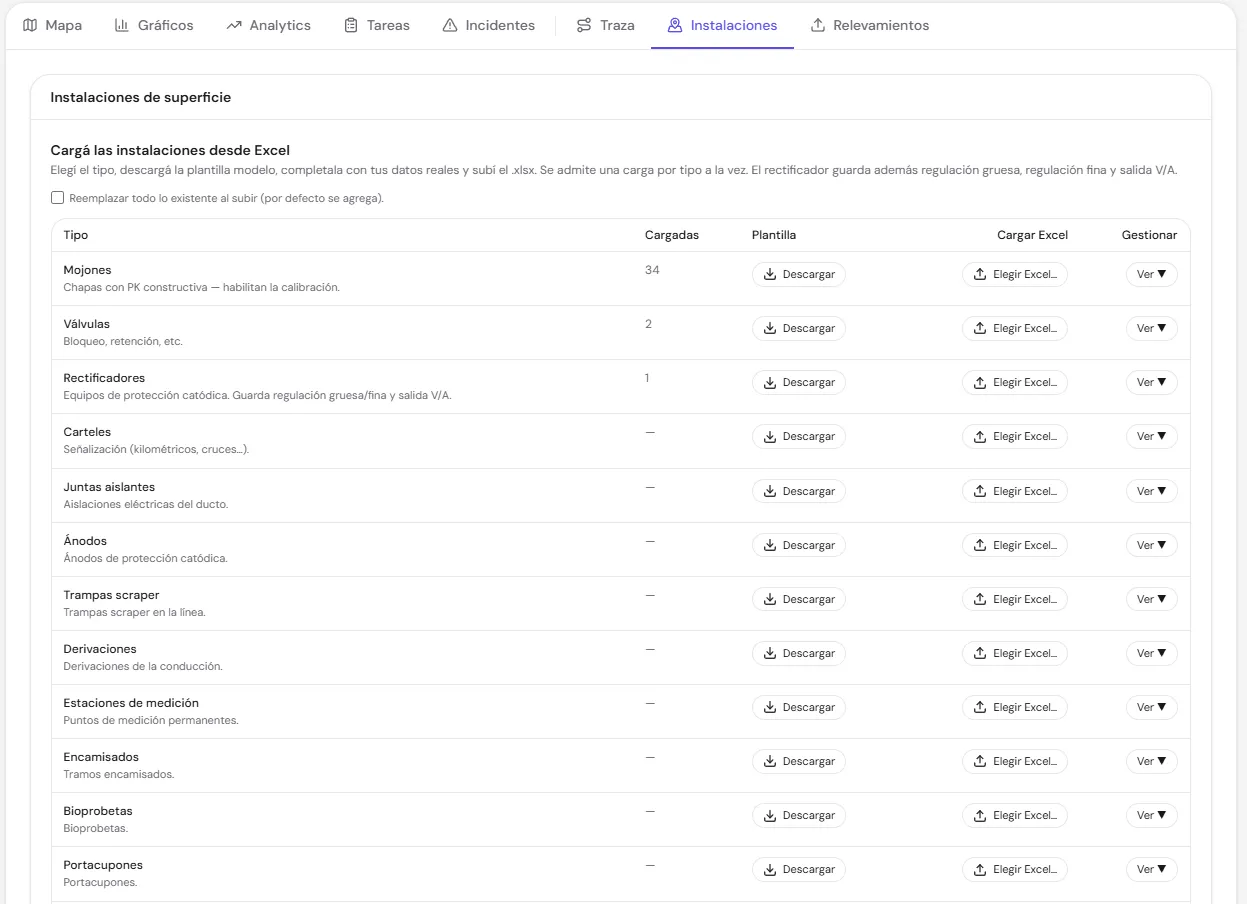Download the Juntas aislantes template
1247x904 pixels.
[799, 491]
